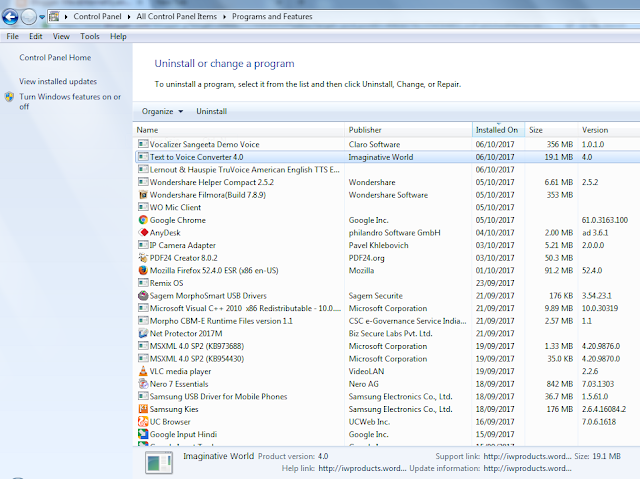This screenshot has width=640, height=479.
Task: Open View installed updates link
Action: 58,81
